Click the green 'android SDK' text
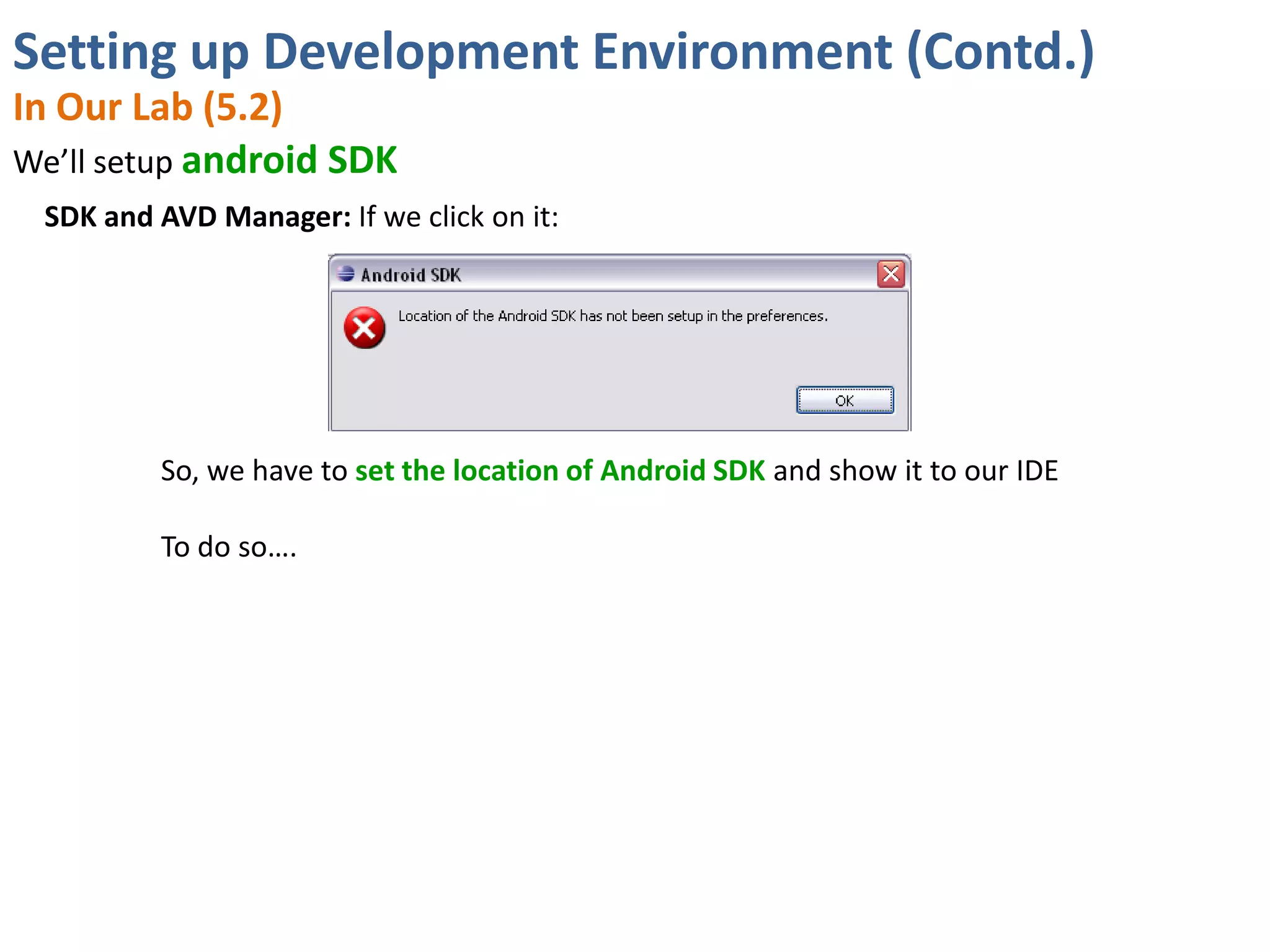Viewport: 1270px width, 952px height. pyautogui.click(x=290, y=160)
